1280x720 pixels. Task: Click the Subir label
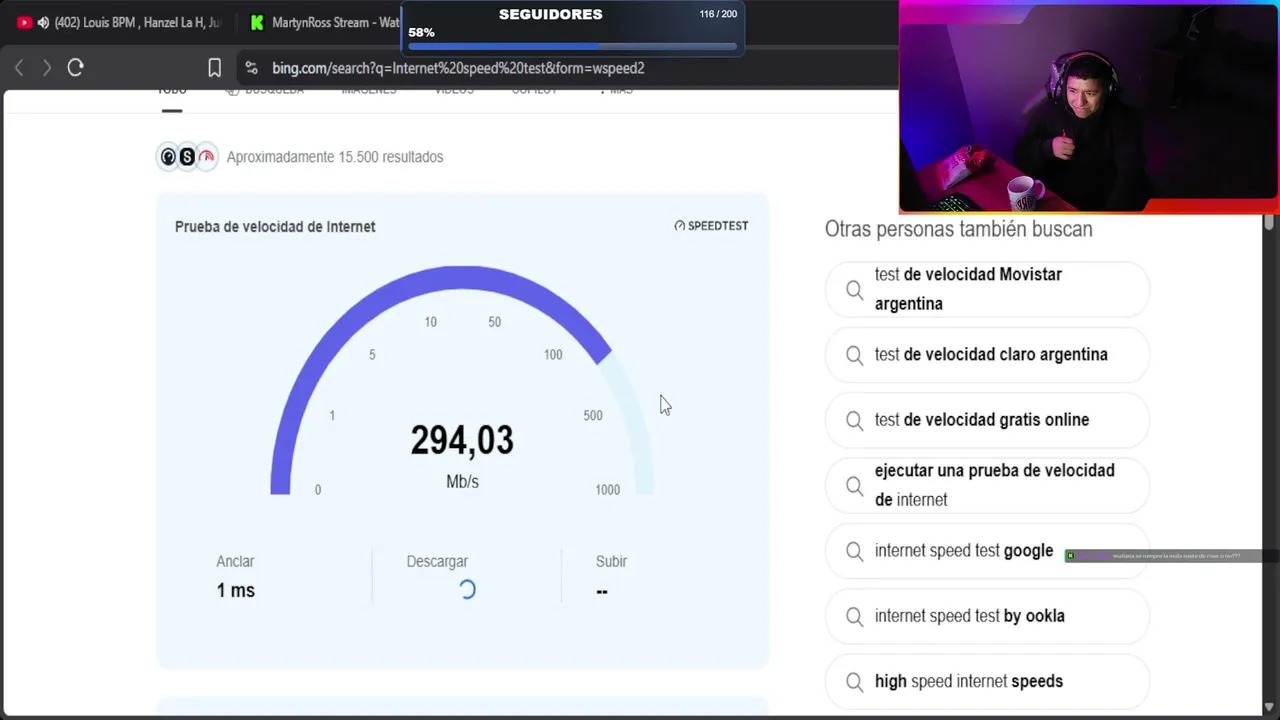[x=611, y=562]
